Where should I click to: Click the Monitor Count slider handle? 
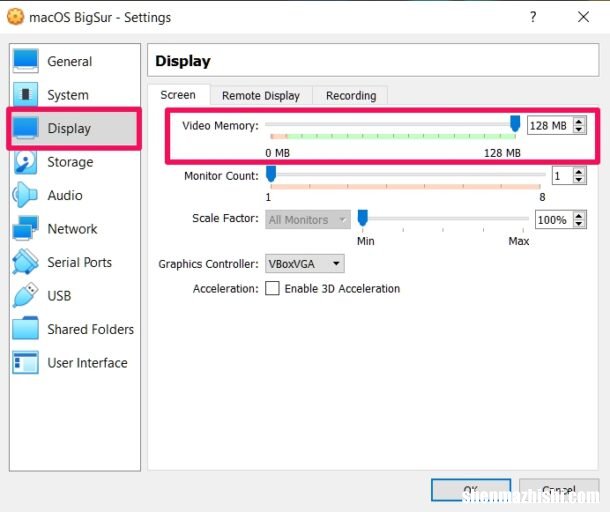(x=271, y=174)
